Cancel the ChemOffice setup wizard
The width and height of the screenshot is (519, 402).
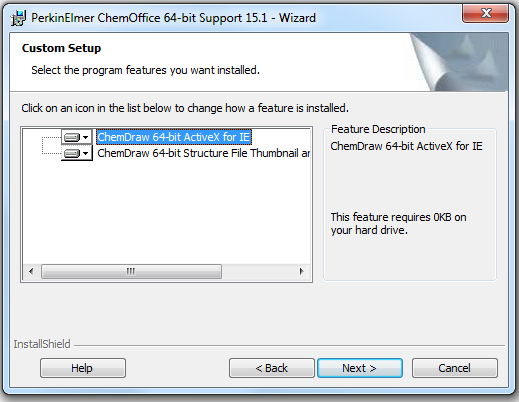coord(455,368)
